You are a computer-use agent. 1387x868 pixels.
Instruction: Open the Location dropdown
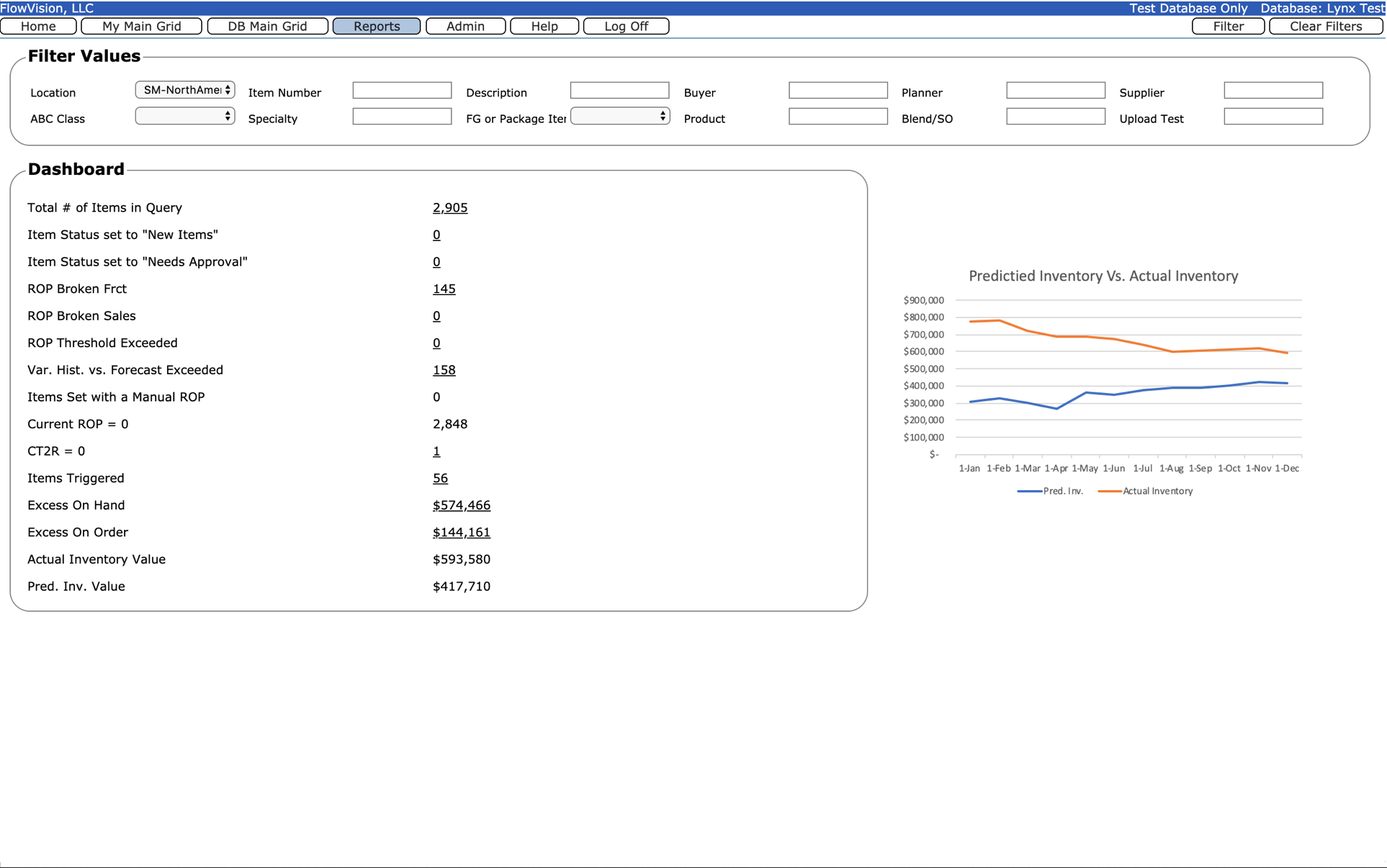(184, 90)
